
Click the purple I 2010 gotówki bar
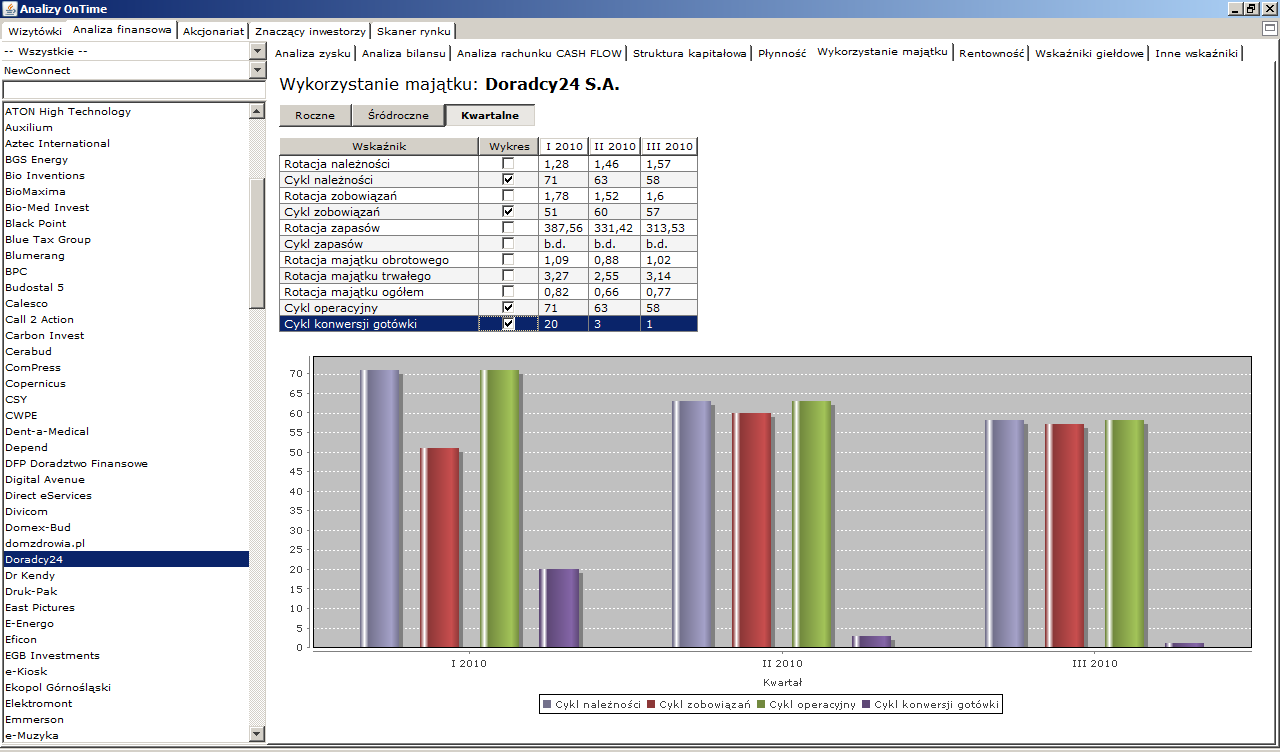(x=559, y=608)
